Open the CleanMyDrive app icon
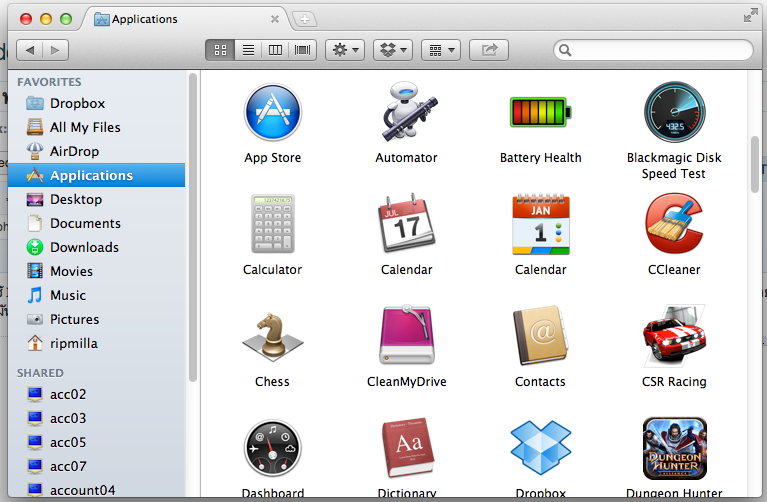 tap(406, 337)
